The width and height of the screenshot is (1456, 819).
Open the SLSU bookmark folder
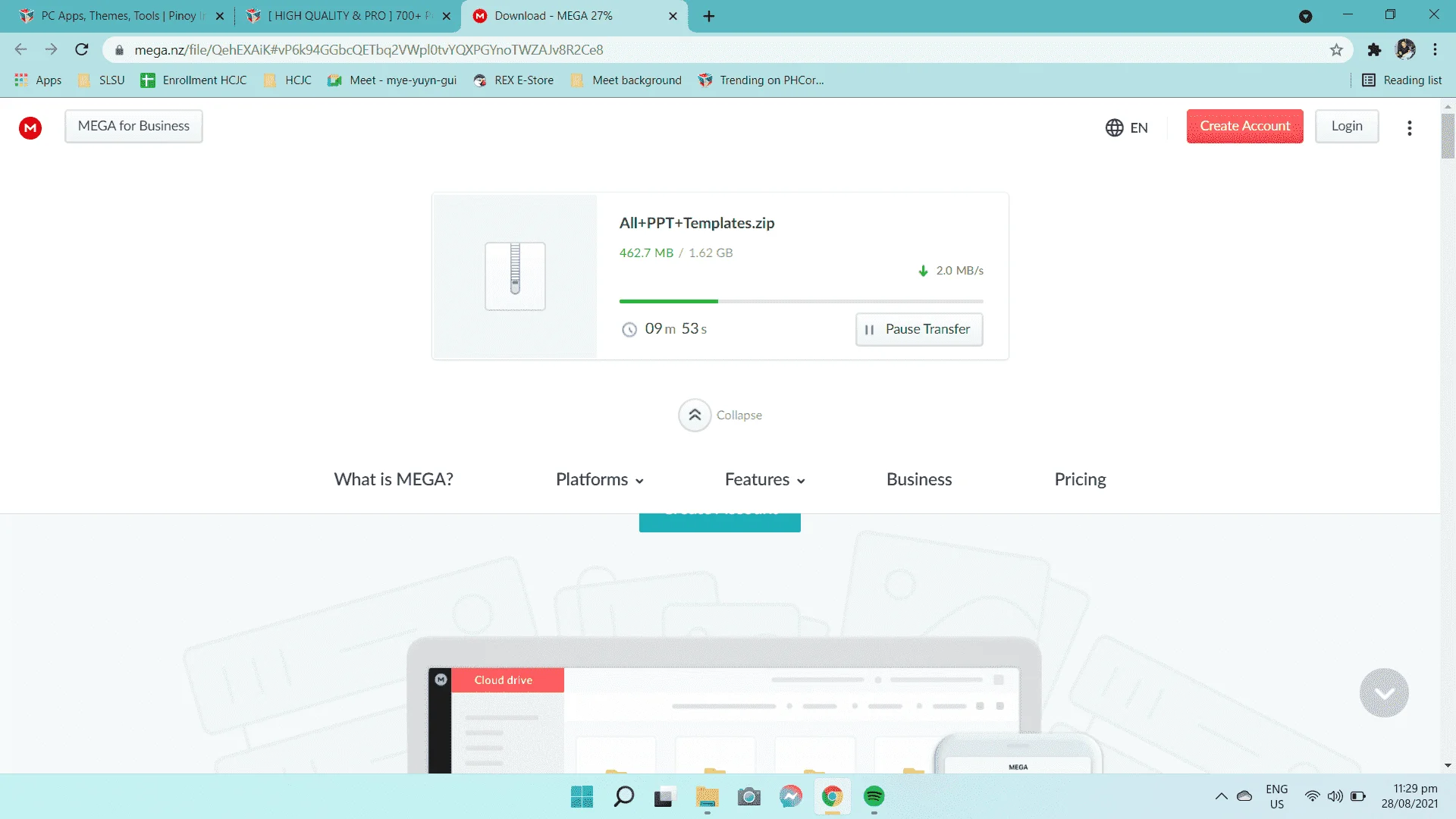(102, 80)
